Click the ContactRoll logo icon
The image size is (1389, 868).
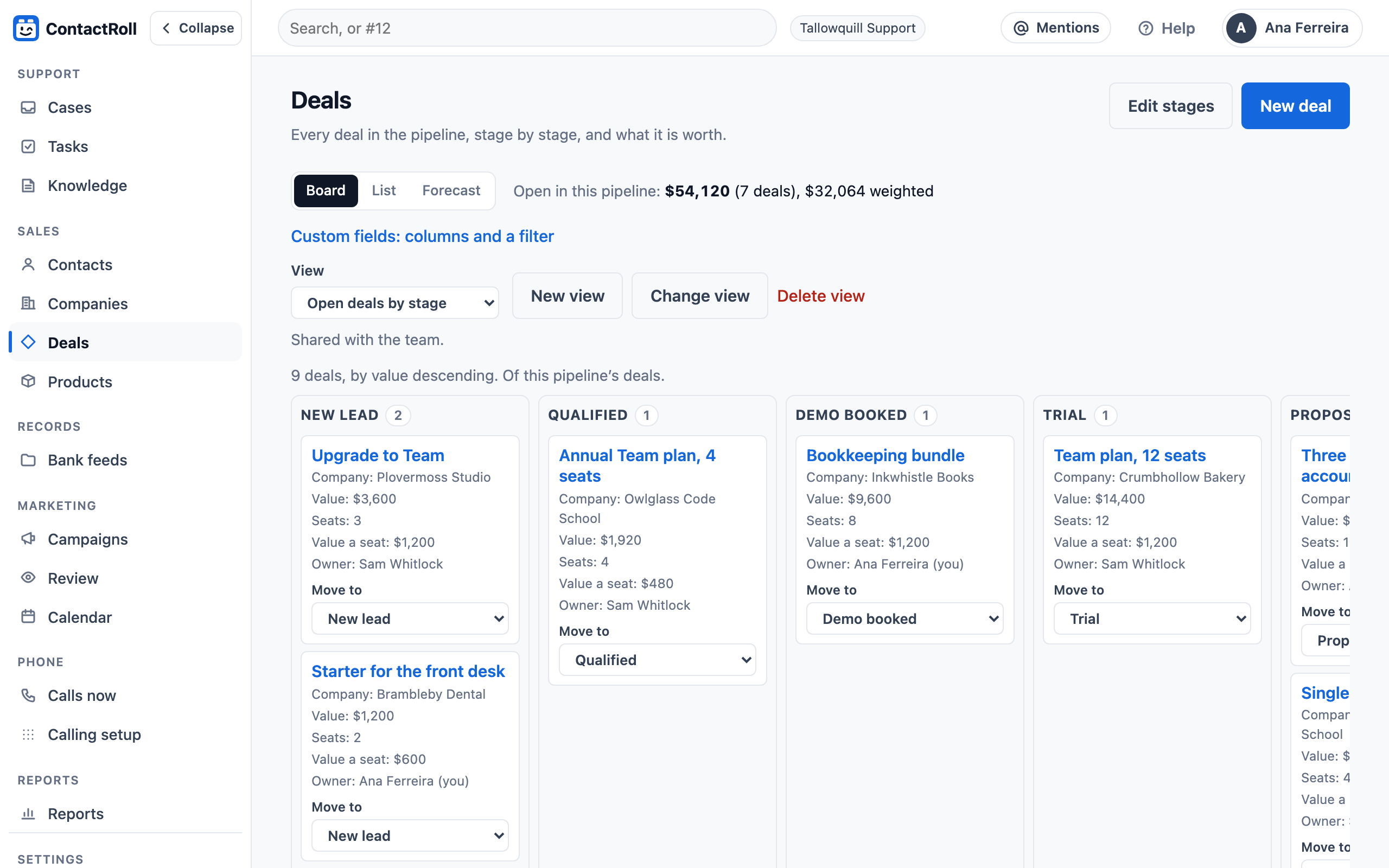pyautogui.click(x=26, y=28)
